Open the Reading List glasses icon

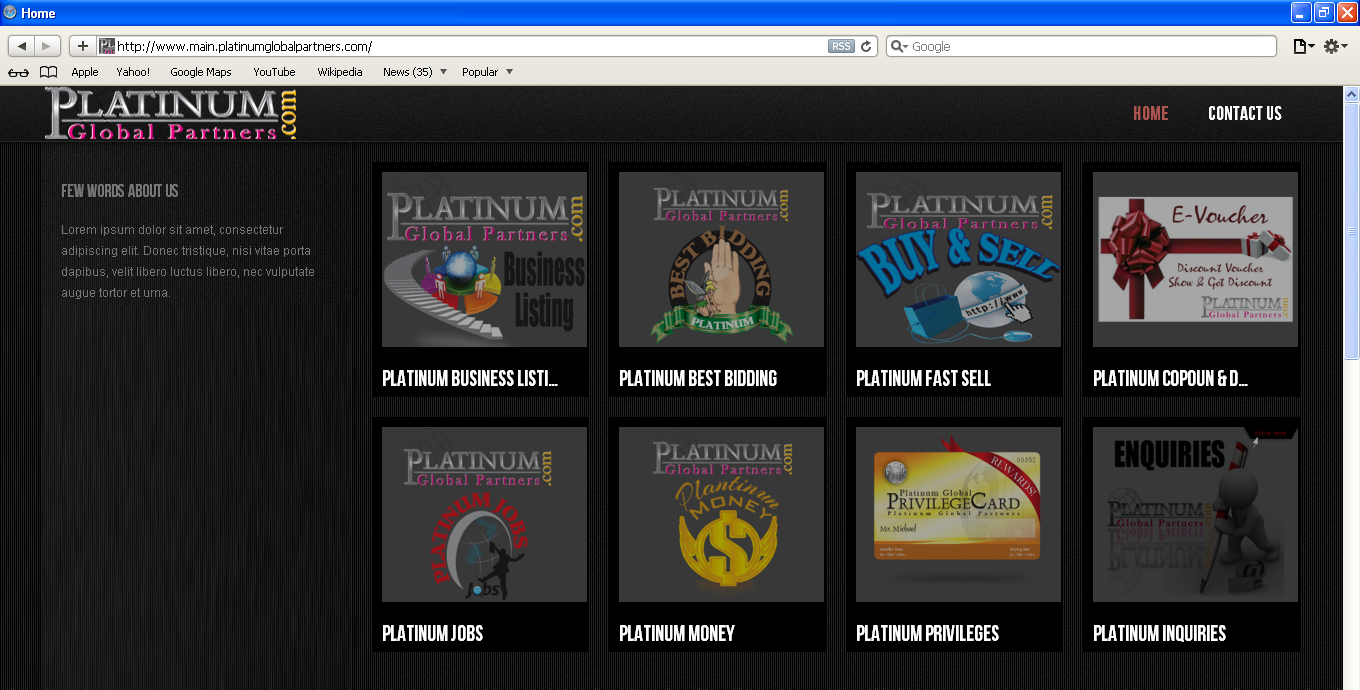(18, 72)
